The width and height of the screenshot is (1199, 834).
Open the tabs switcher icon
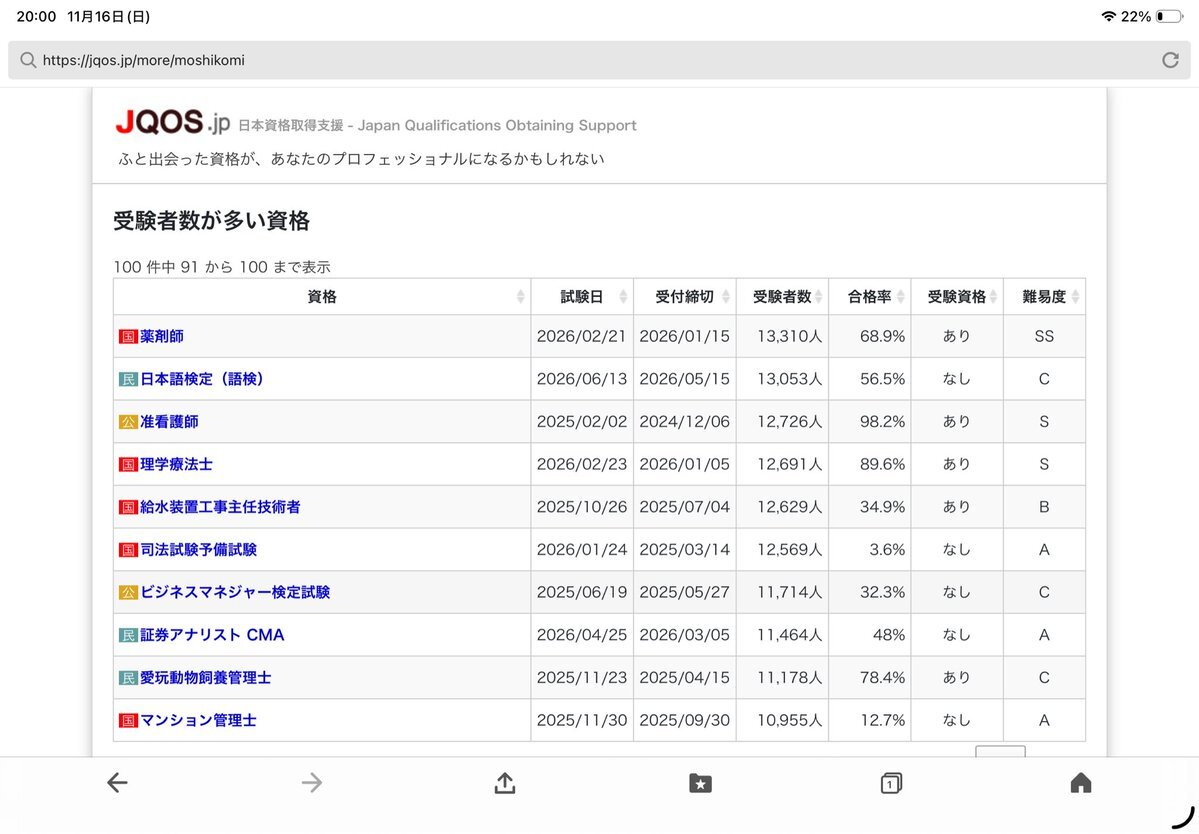point(891,784)
